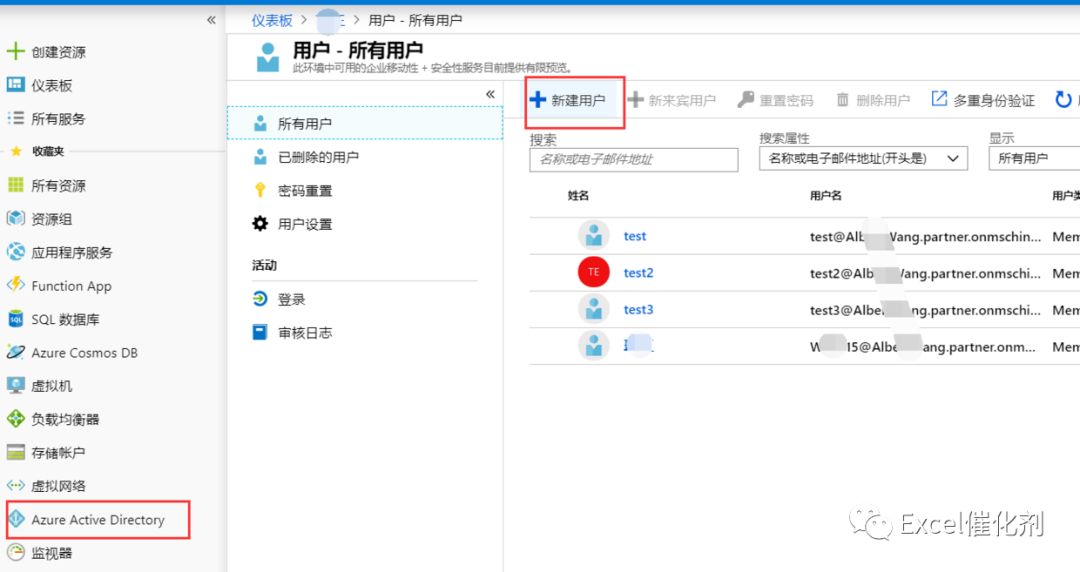Click the 仪表板 breadcrumb link
Screen dimensions: 1080x572
pyautogui.click(x=272, y=20)
